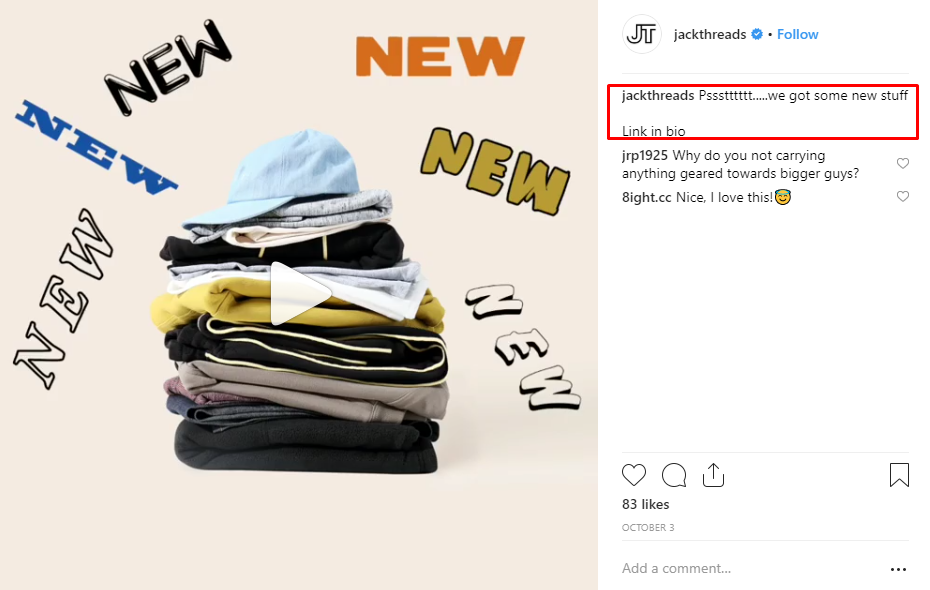Save the post with the bookmark icon

899,475
